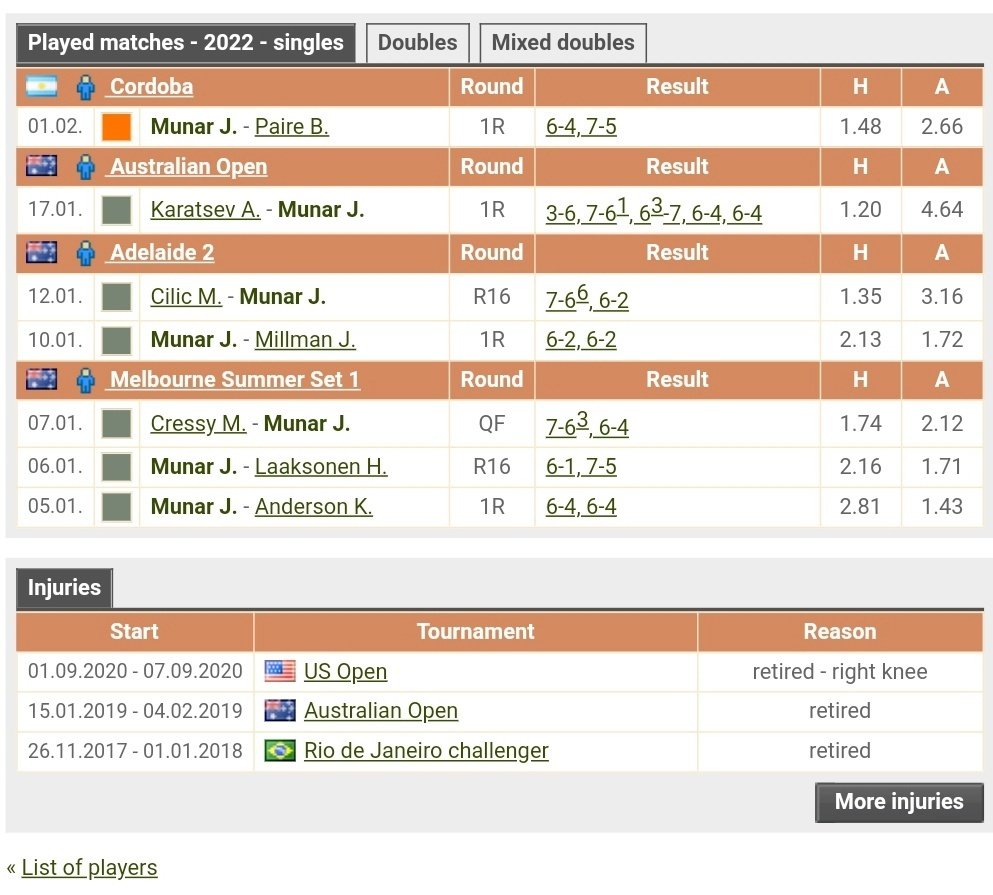
Task: Open Karatsev A. player profile
Action: point(205,210)
